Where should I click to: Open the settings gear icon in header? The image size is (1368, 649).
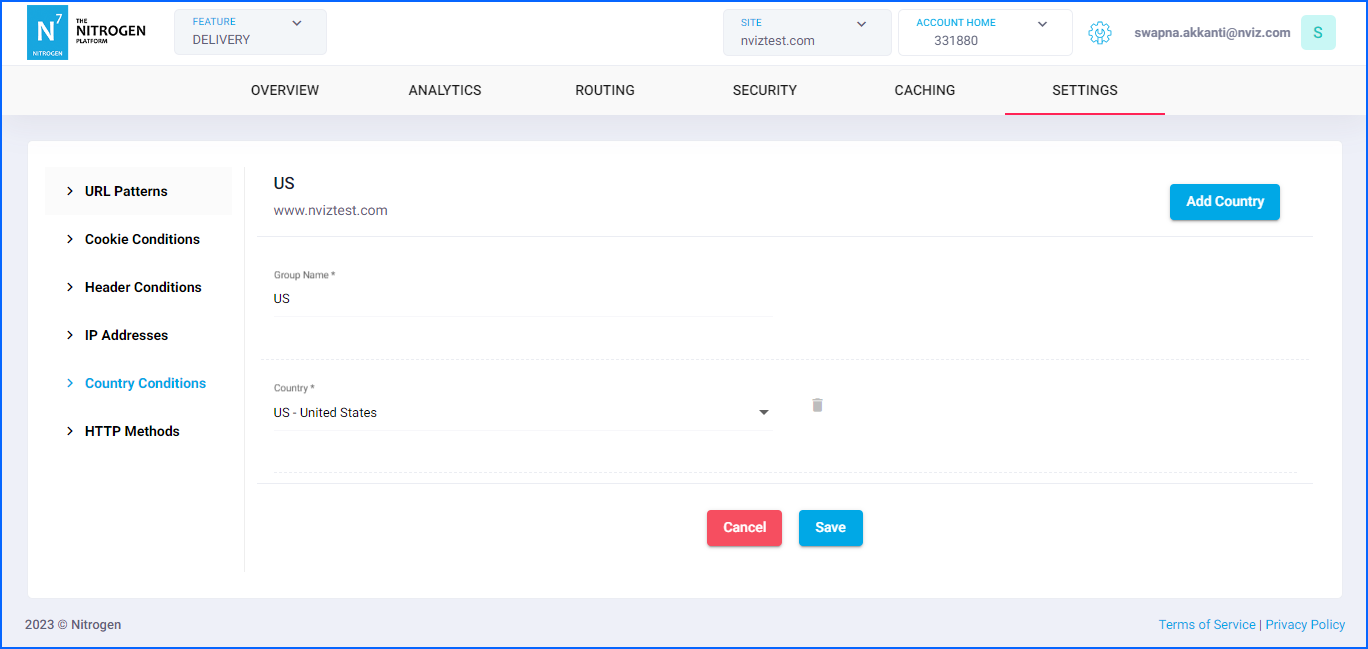pos(1099,33)
